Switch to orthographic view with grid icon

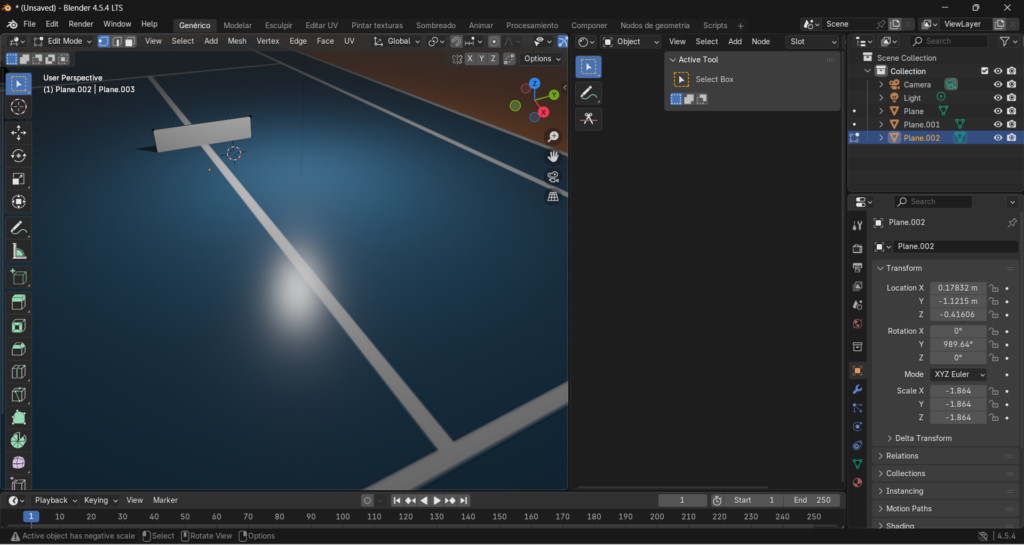pyautogui.click(x=553, y=197)
